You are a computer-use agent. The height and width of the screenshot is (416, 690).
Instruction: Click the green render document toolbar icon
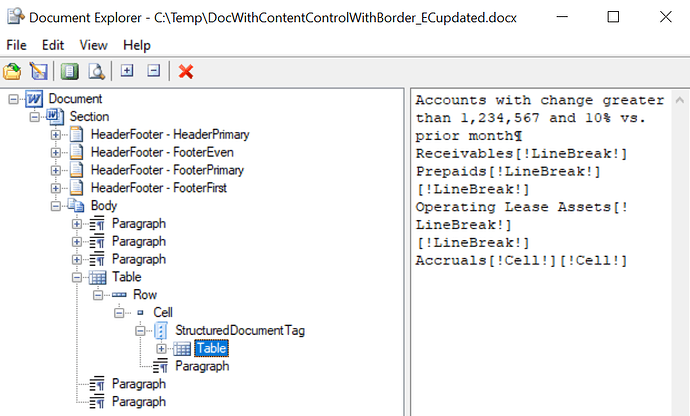click(69, 71)
